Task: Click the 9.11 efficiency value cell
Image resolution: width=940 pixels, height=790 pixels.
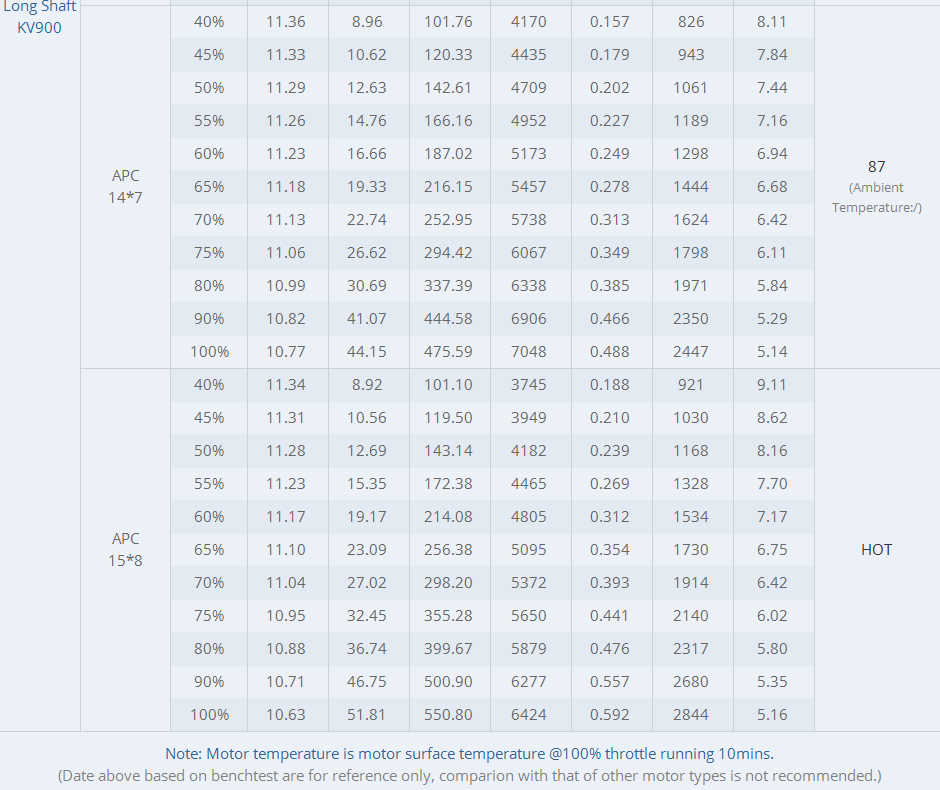Action: [773, 385]
